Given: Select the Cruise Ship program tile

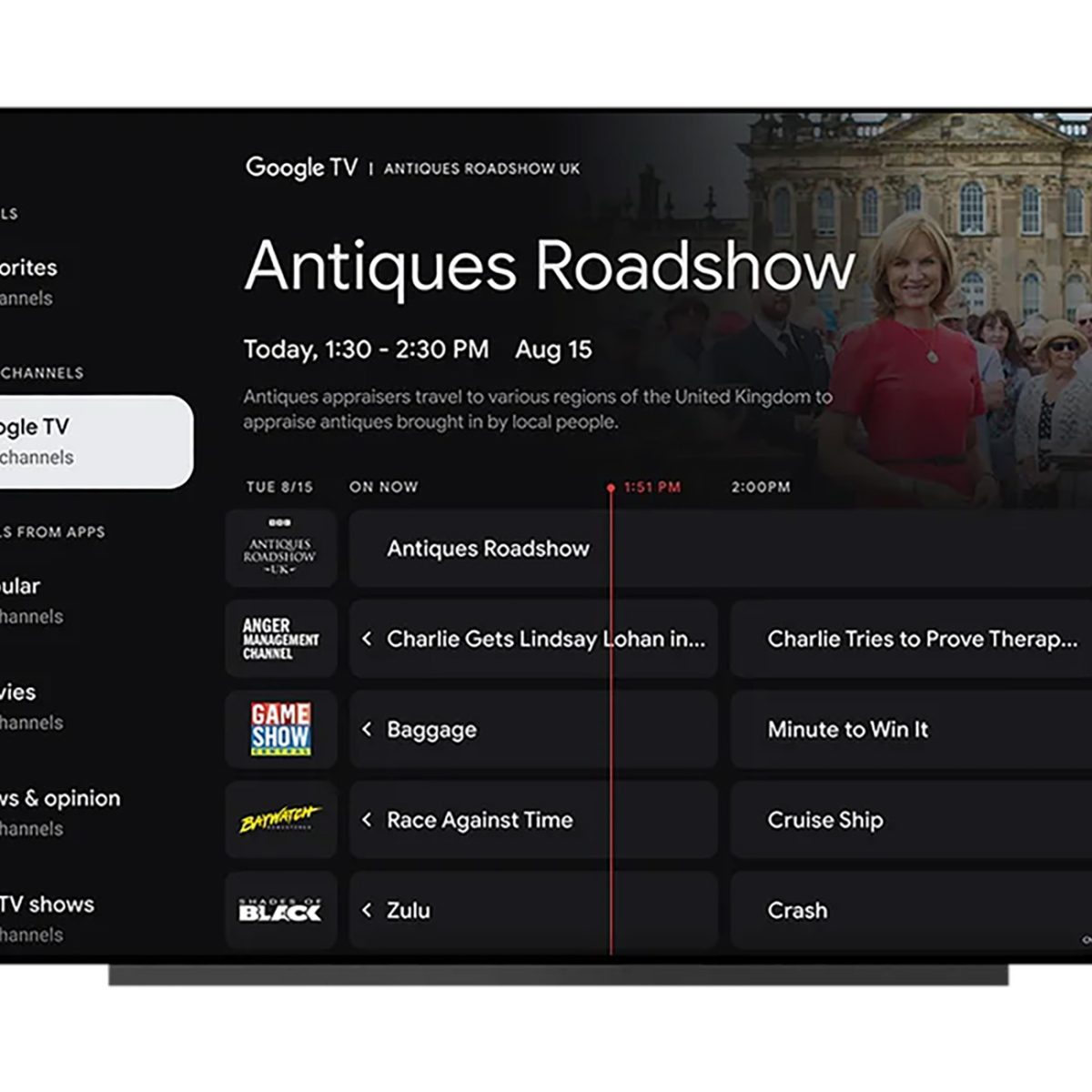Looking at the screenshot, I should click(x=911, y=820).
